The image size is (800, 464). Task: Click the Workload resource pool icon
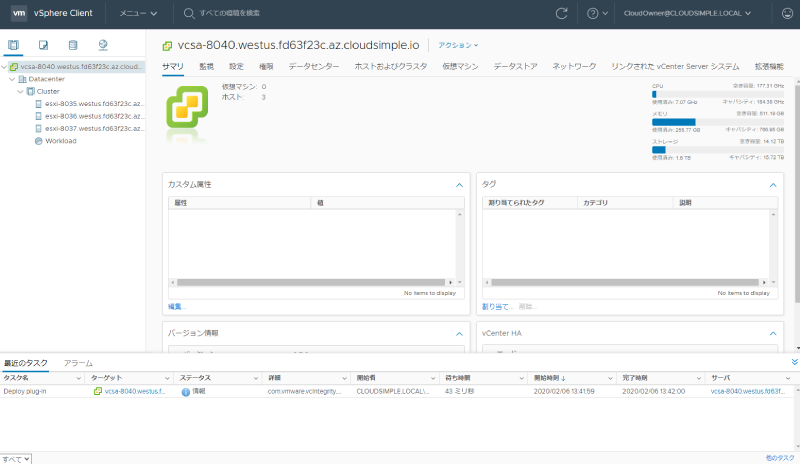point(38,141)
